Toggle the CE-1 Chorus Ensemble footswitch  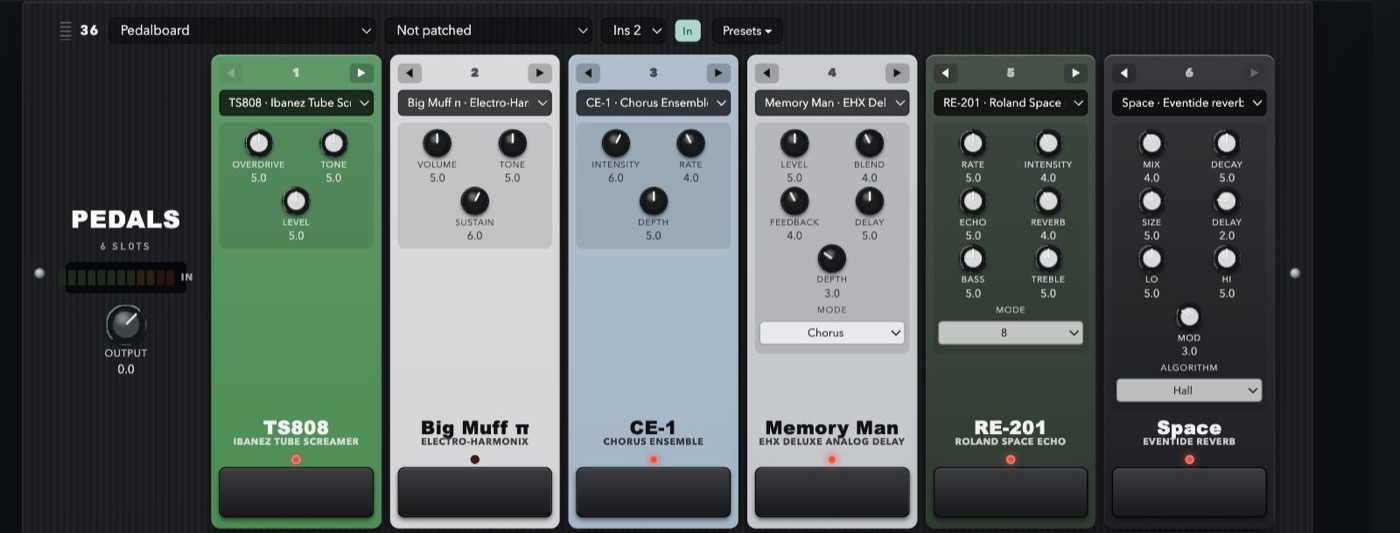point(653,492)
